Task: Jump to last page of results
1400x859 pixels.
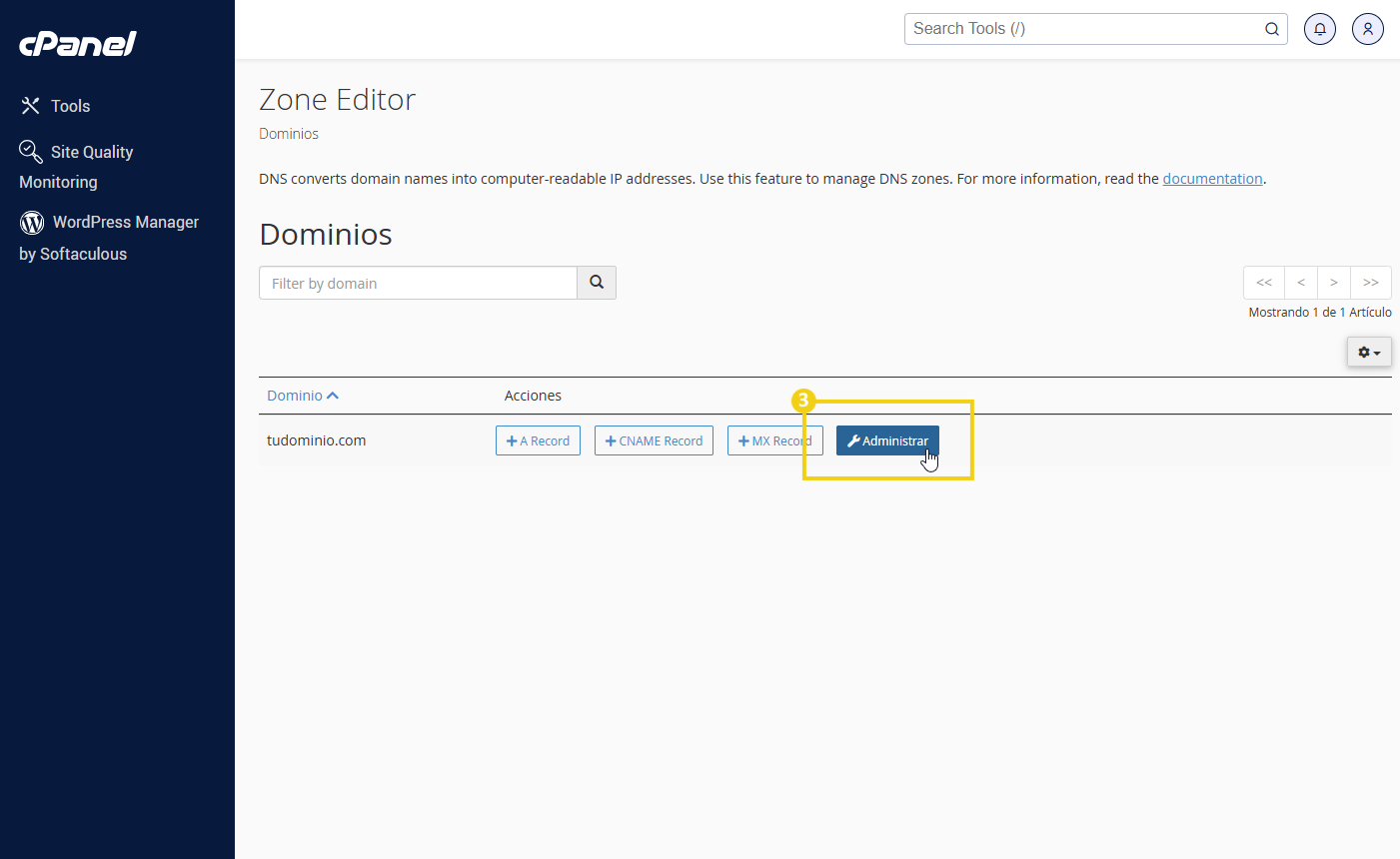Action: click(x=1371, y=283)
